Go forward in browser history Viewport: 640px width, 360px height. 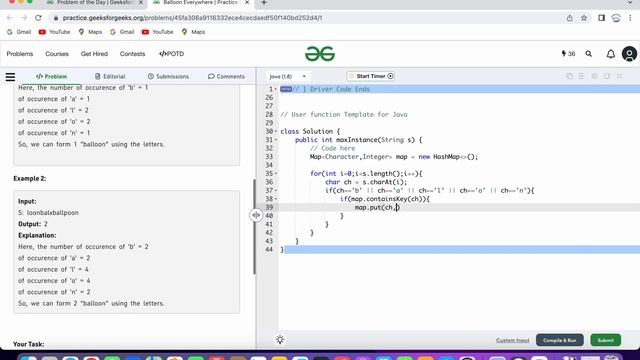[x=24, y=18]
